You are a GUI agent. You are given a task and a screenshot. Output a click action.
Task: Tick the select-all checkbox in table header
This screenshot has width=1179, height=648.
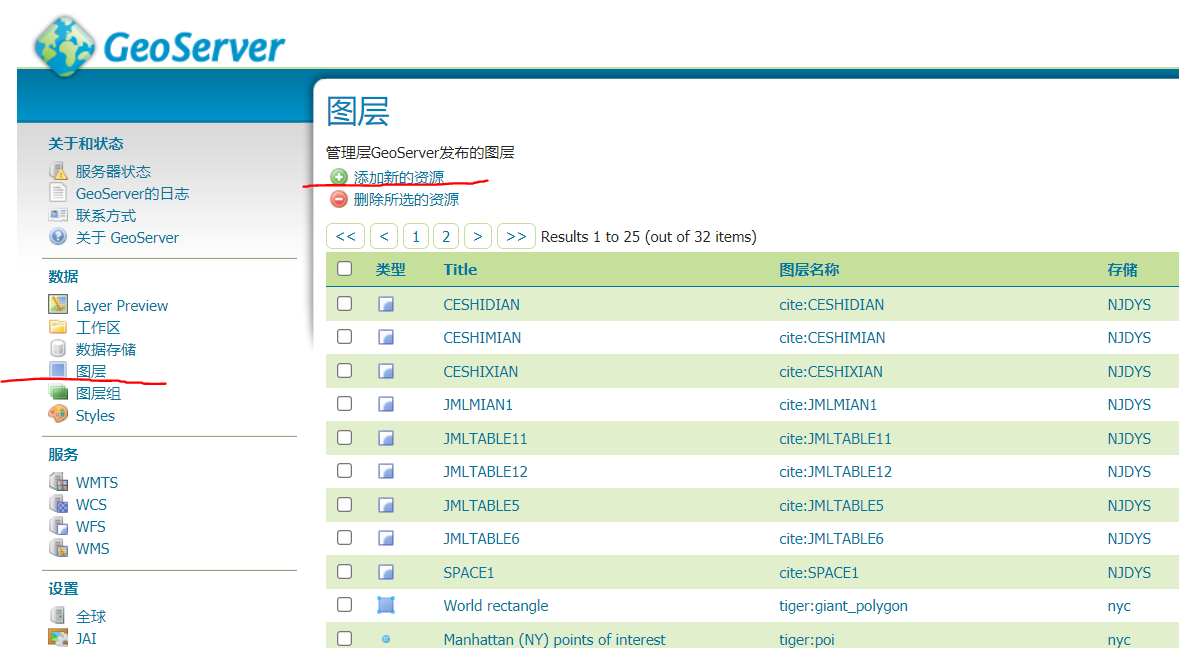coord(345,269)
